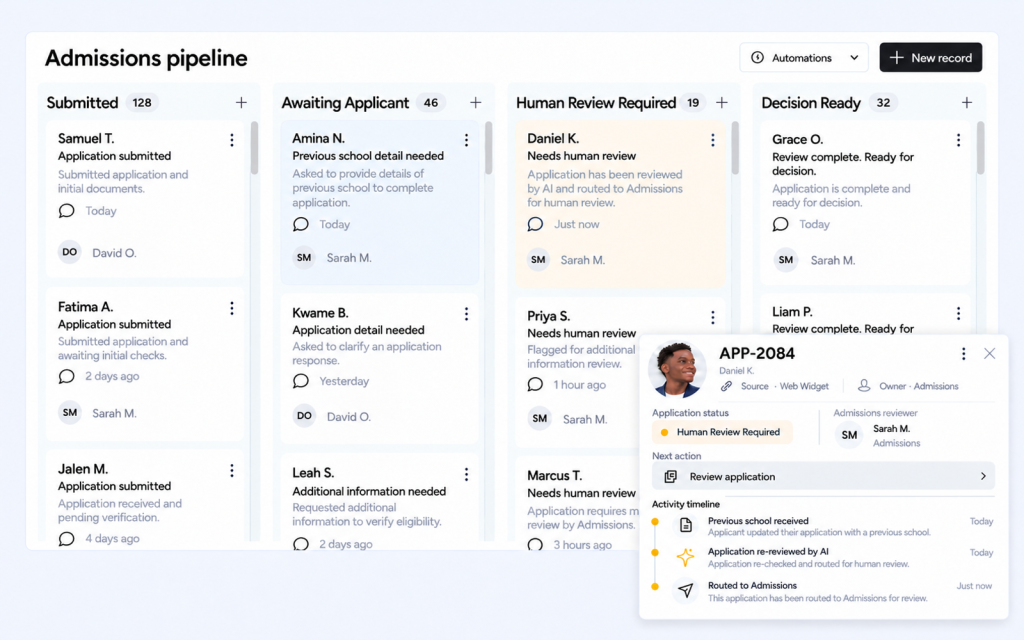Open options menu for Grace O. card

(958, 140)
